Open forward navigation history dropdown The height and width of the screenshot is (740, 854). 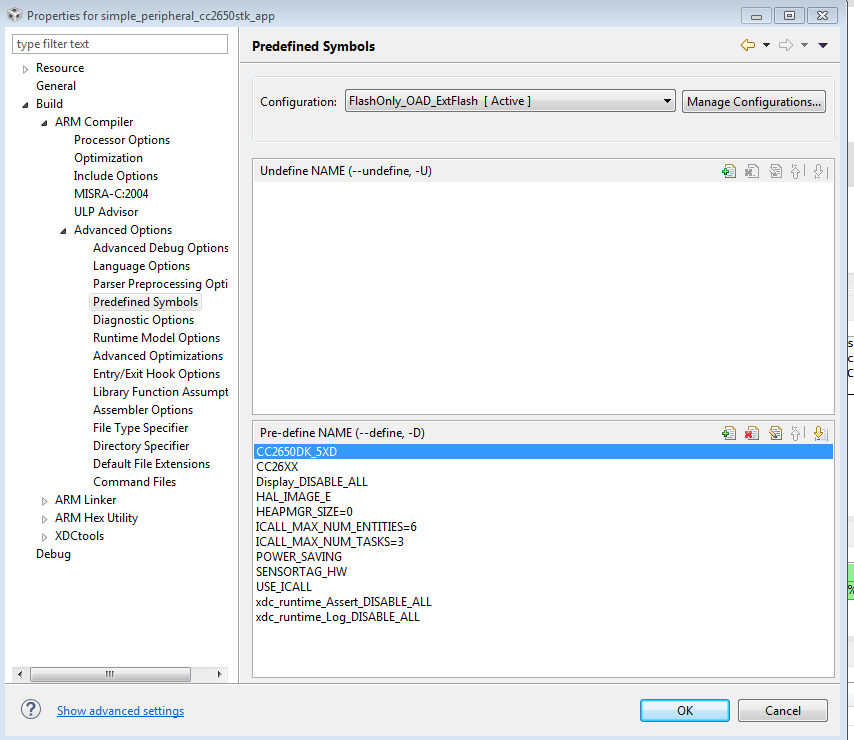point(804,45)
